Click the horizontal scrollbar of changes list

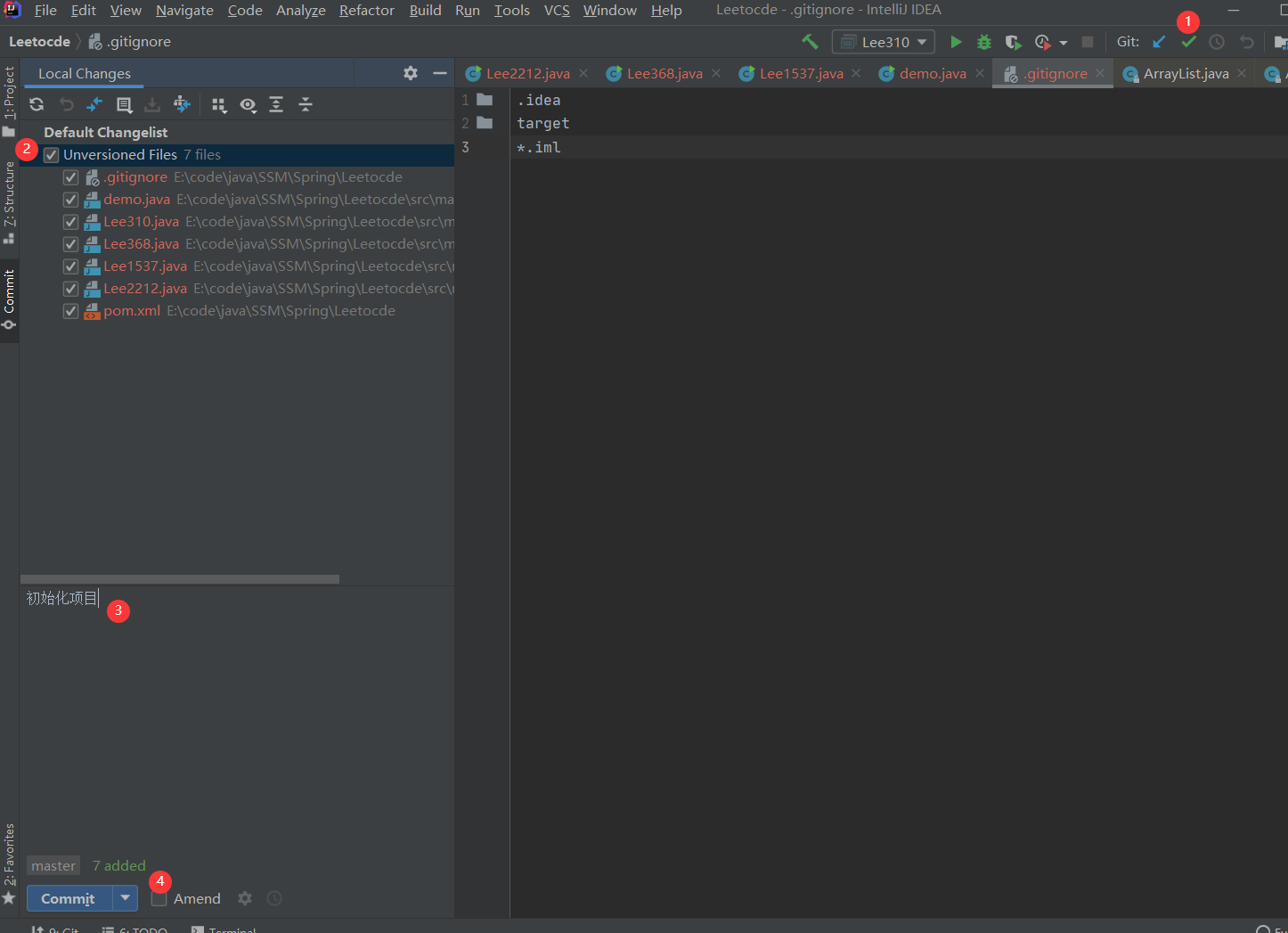[180, 579]
